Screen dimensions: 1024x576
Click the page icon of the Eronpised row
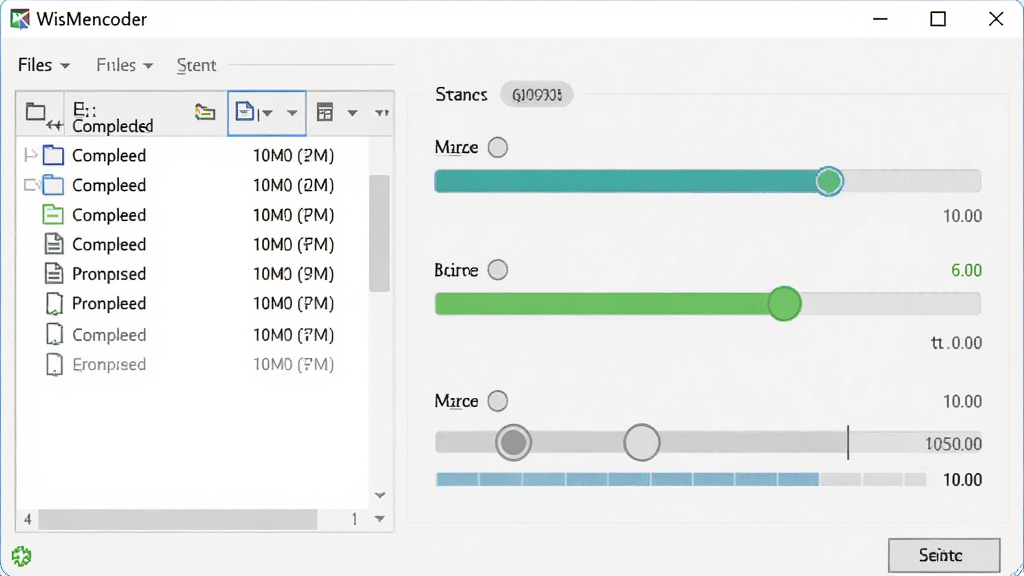click(54, 364)
